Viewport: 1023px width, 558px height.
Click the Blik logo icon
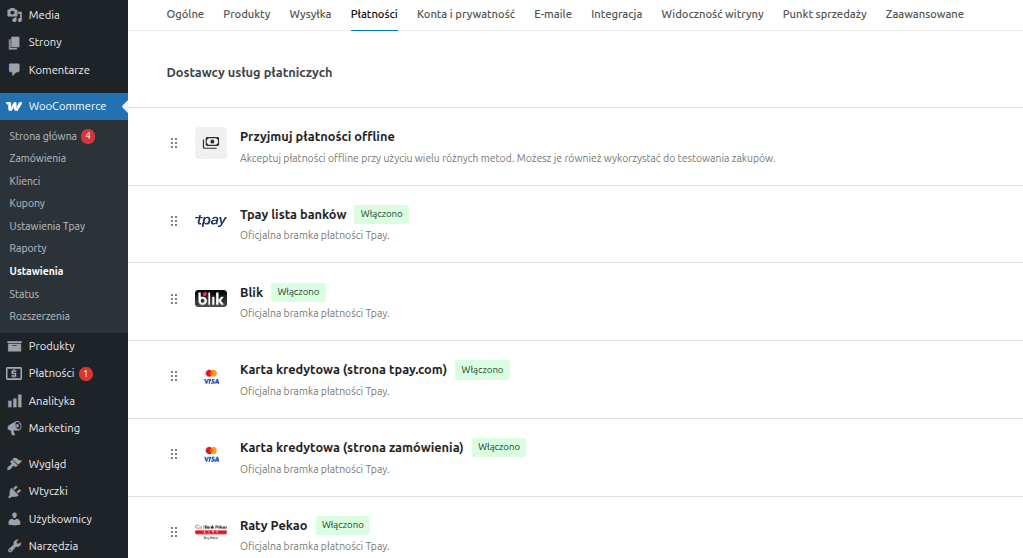pyautogui.click(x=211, y=298)
